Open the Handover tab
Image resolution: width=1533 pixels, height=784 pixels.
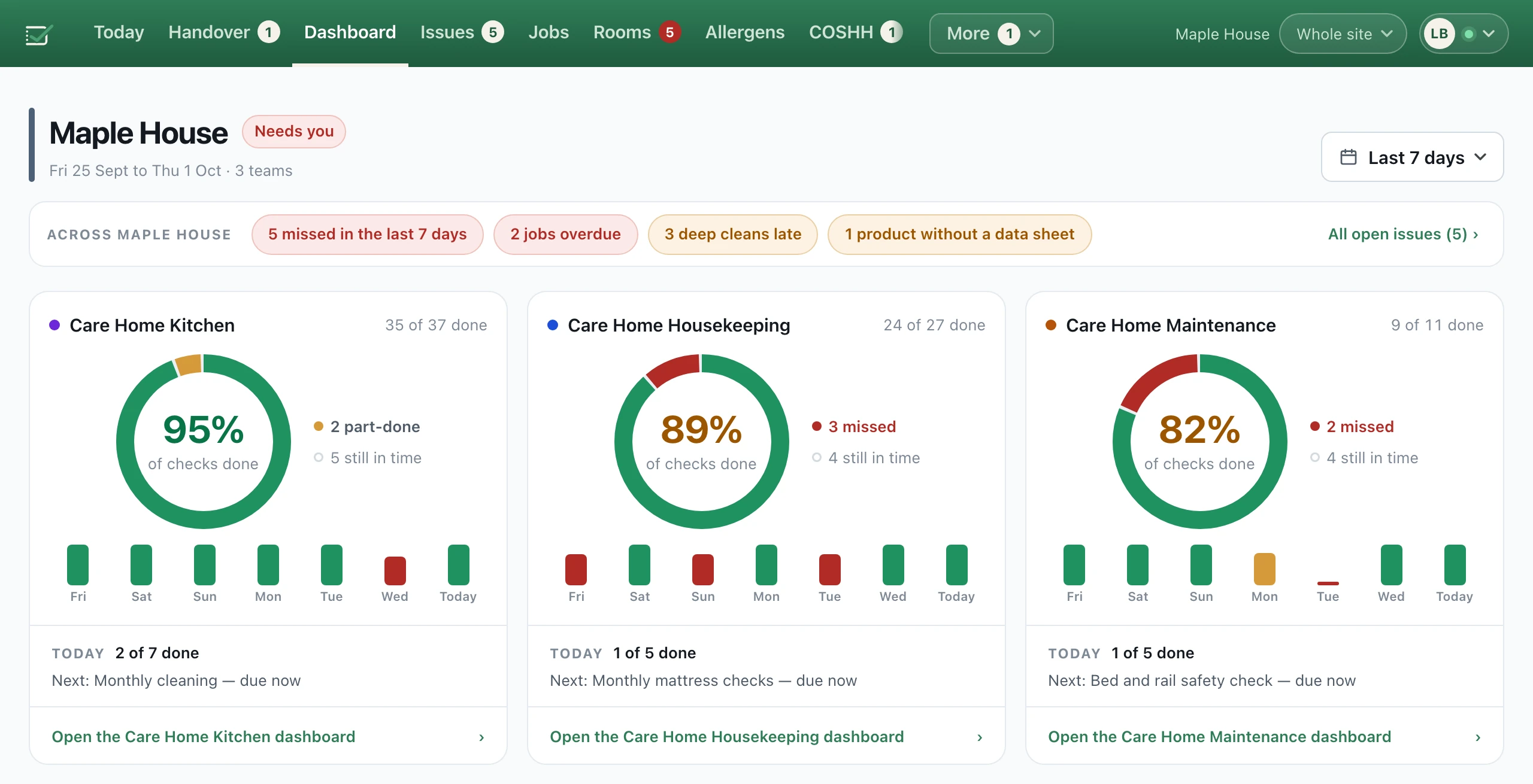pos(224,32)
